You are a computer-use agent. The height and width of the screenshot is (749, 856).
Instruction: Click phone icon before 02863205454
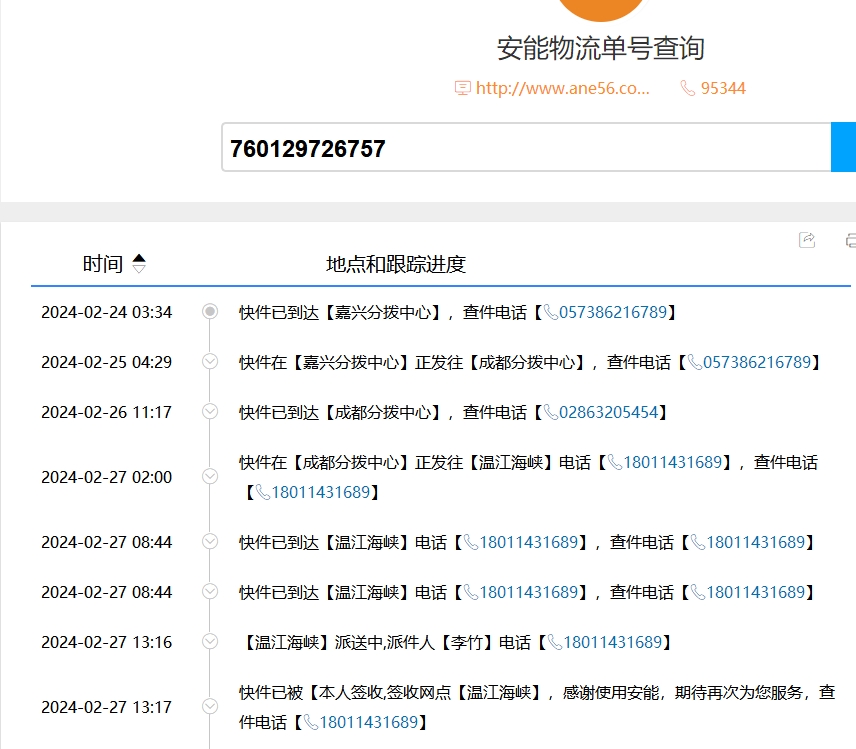[551, 413]
